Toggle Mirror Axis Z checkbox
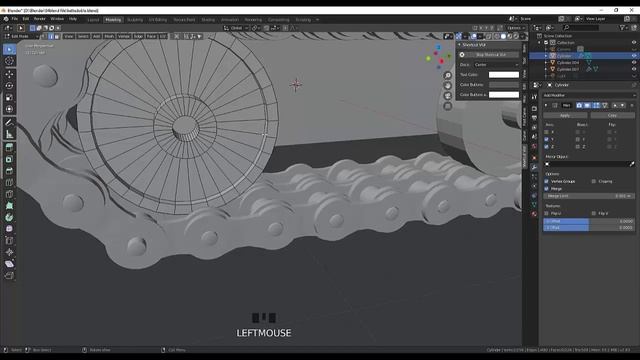Image resolution: width=640 pixels, height=360 pixels. pyautogui.click(x=547, y=147)
